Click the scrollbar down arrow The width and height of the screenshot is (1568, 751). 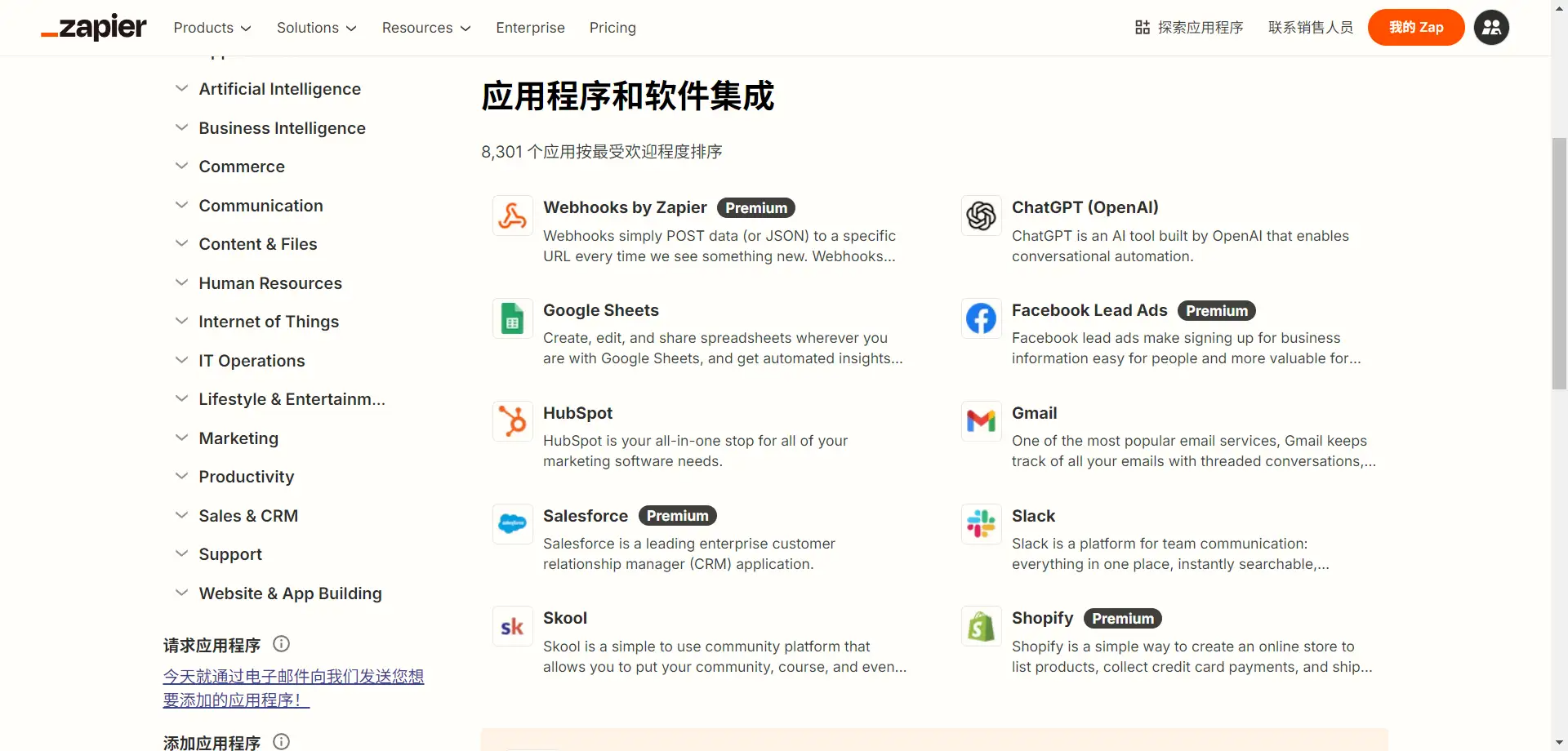pyautogui.click(x=1559, y=743)
